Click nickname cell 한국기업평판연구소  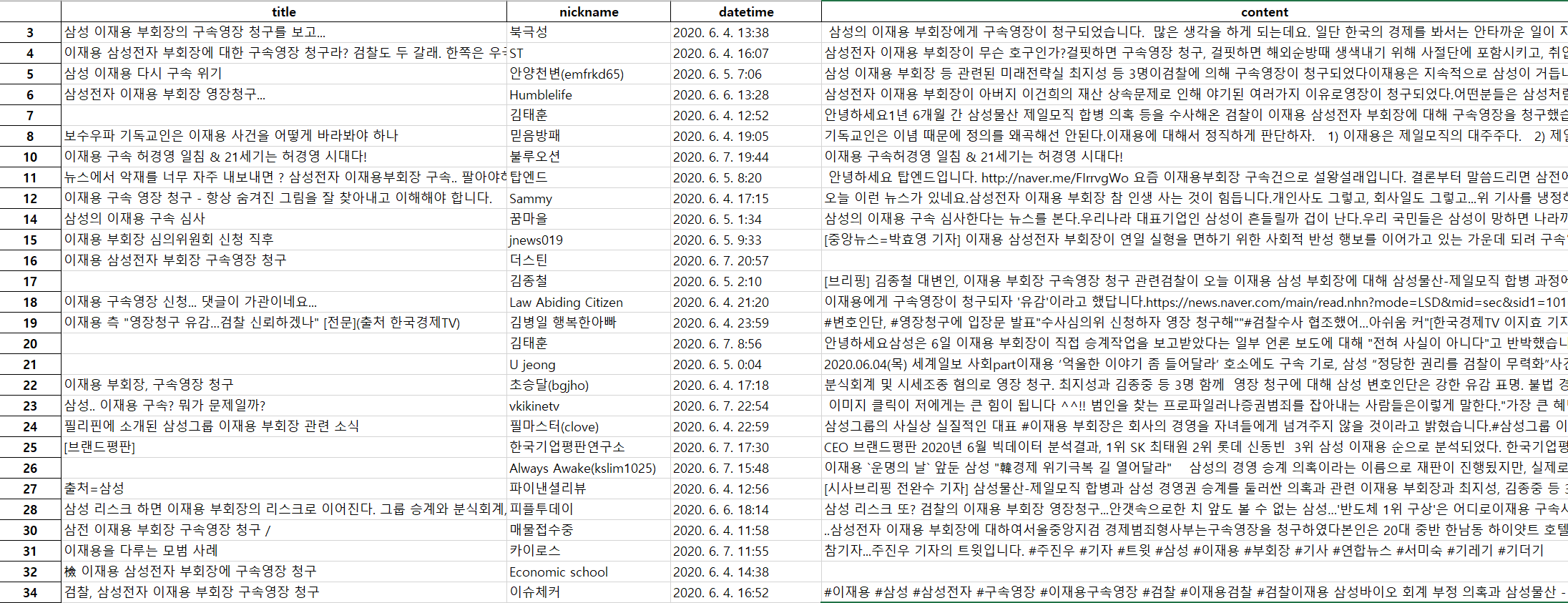click(x=589, y=447)
